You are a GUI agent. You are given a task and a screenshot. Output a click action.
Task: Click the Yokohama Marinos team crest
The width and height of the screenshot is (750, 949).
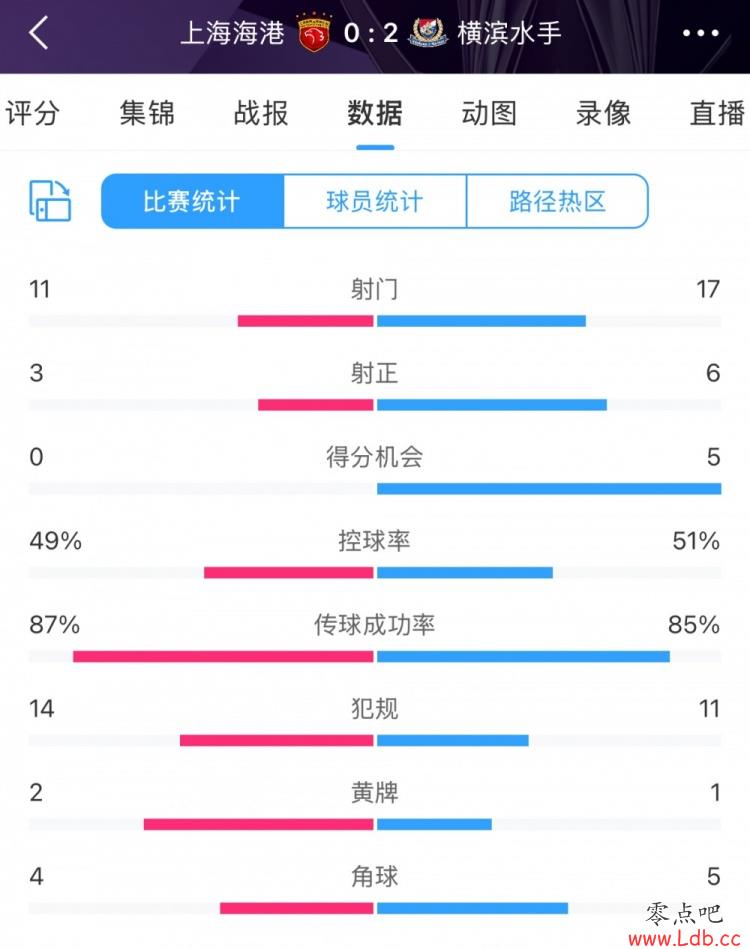click(x=429, y=33)
